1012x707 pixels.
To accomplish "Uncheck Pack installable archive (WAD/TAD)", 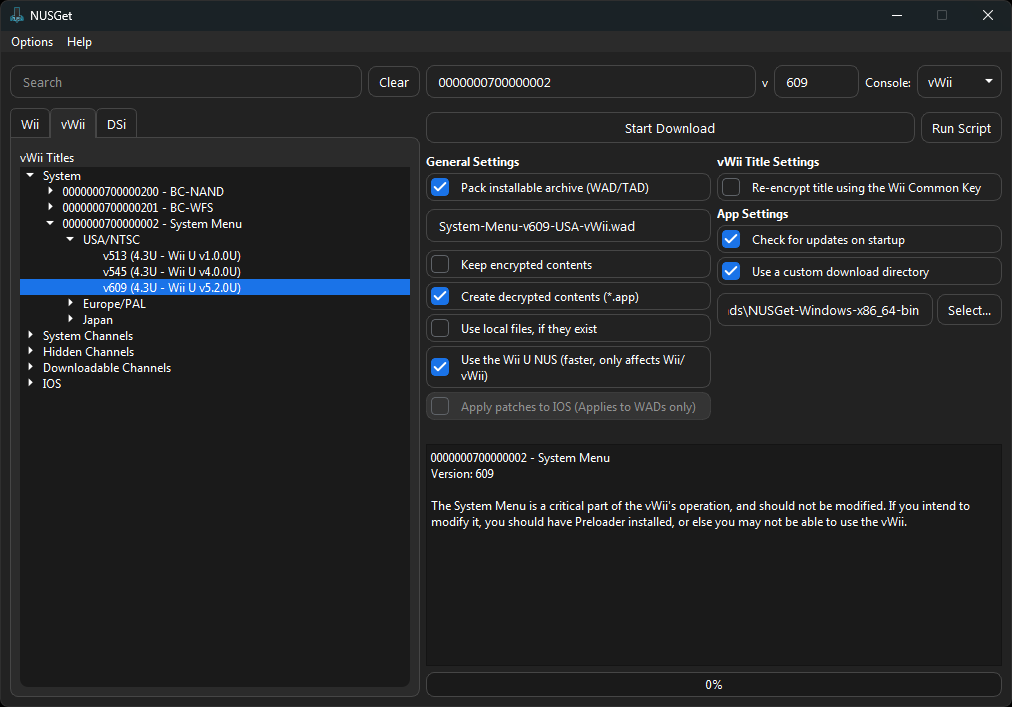I will [440, 187].
